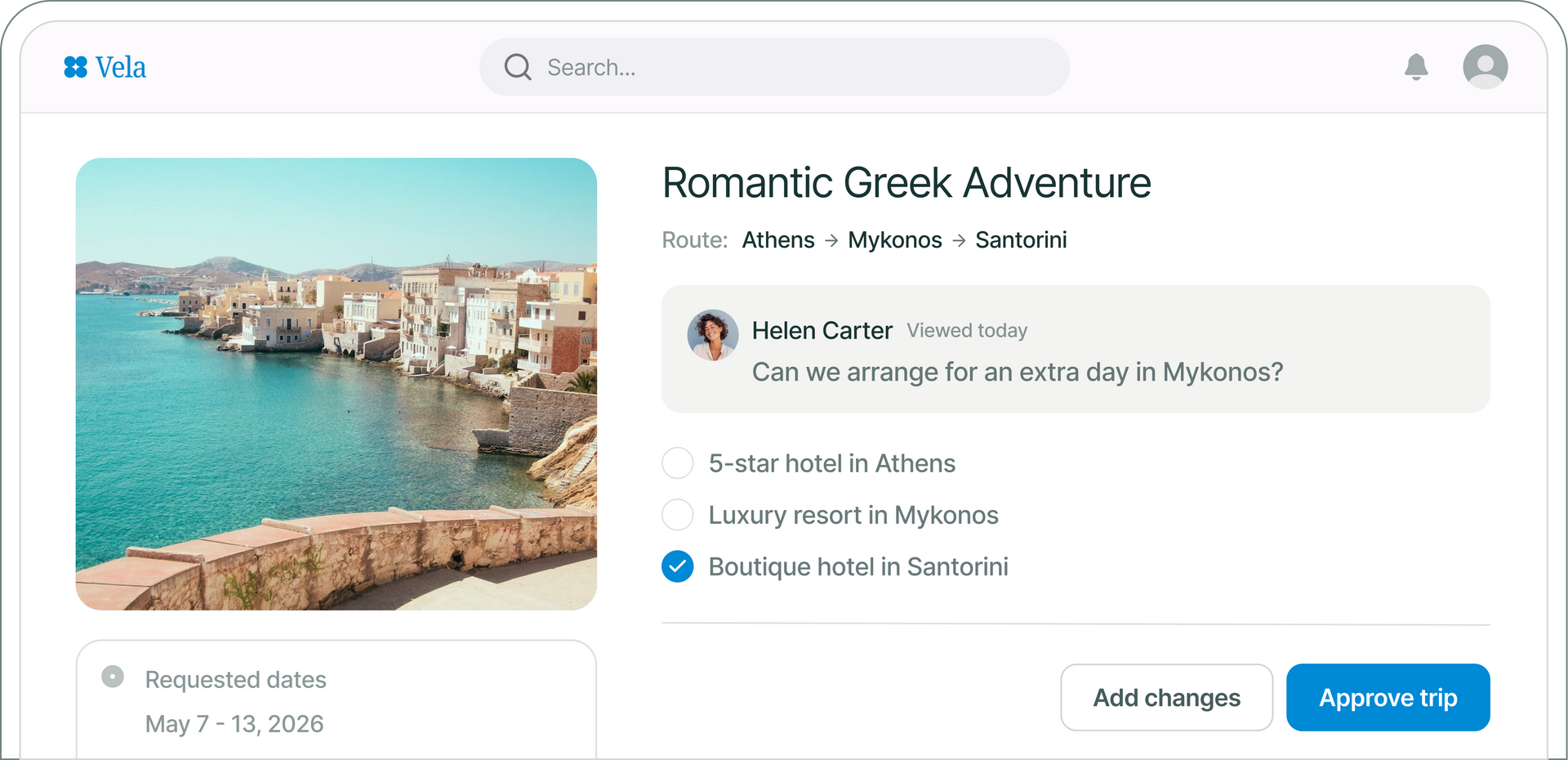Open notifications with the bell icon
The width and height of the screenshot is (1568, 760).
click(x=1416, y=67)
